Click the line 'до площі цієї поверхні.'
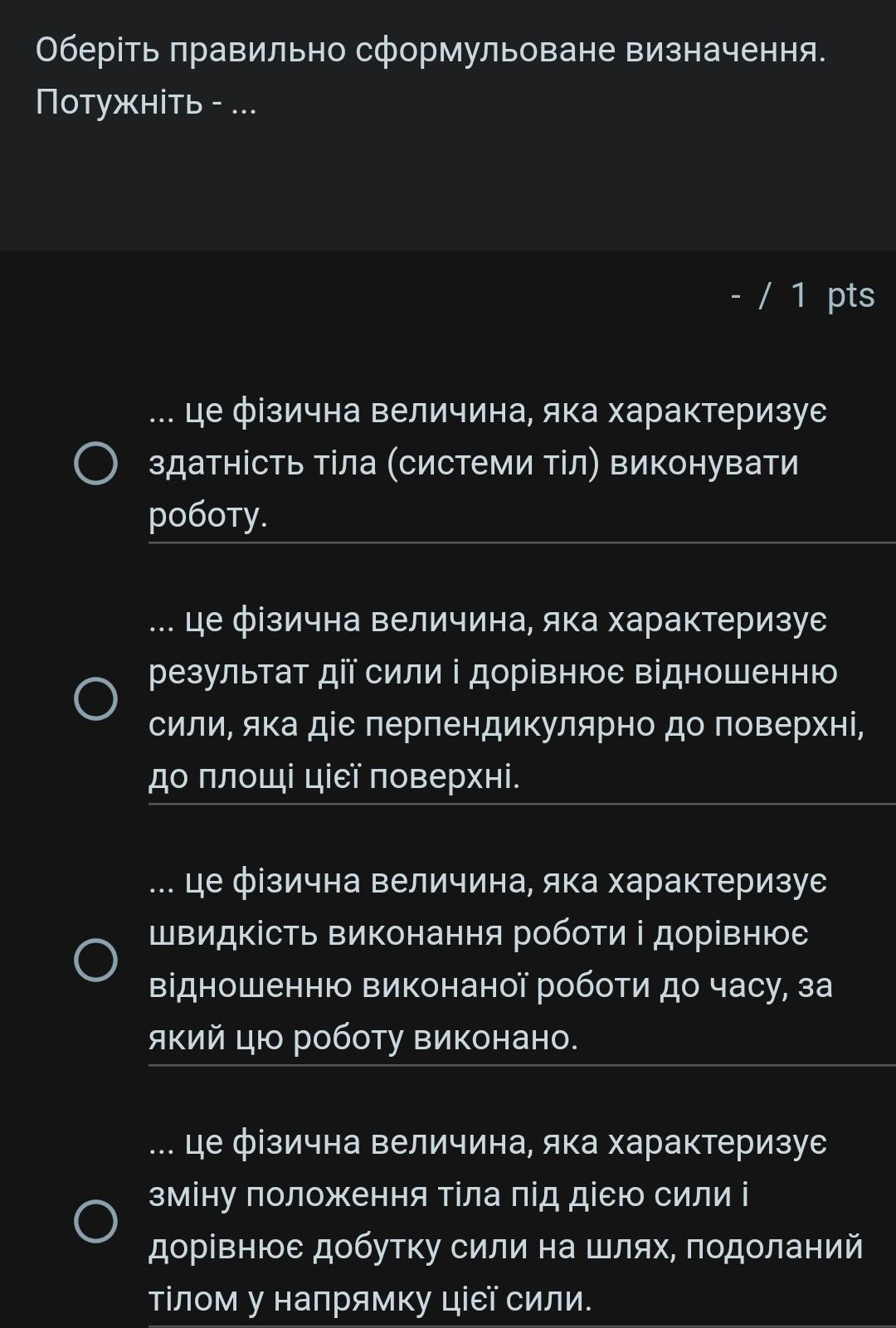 point(334,776)
